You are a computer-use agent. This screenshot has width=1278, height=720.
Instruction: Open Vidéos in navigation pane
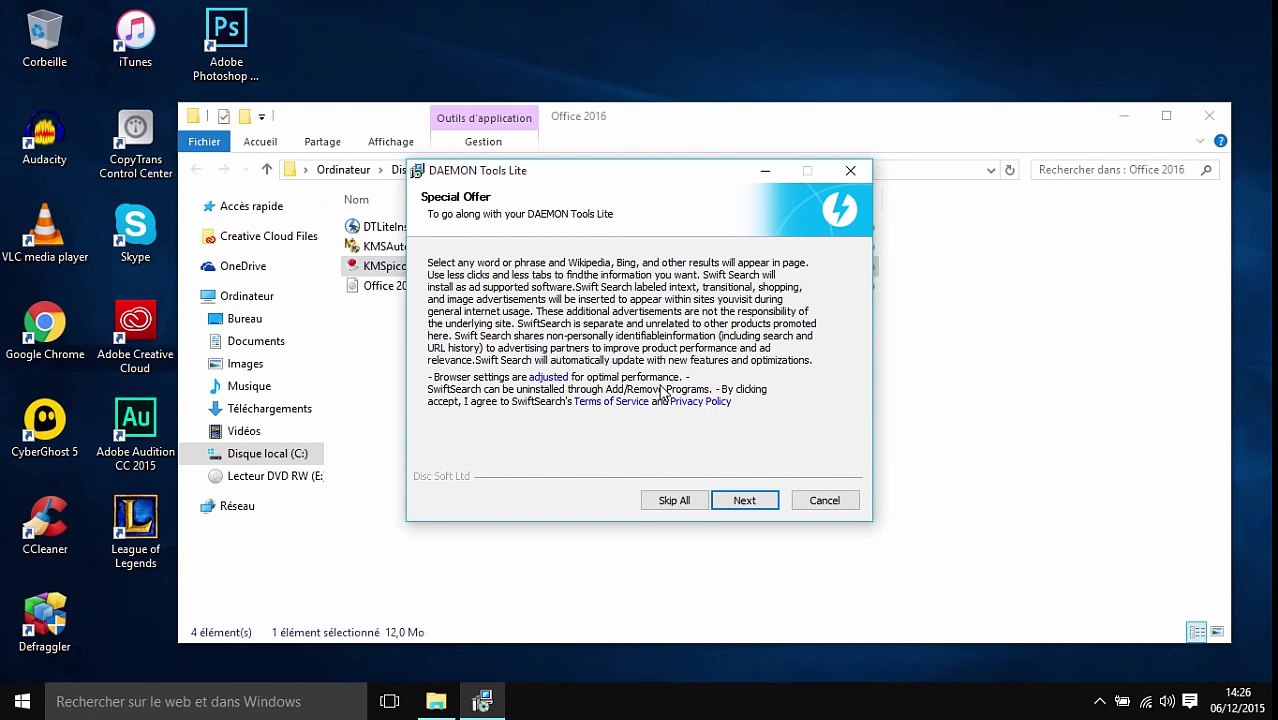(244, 431)
